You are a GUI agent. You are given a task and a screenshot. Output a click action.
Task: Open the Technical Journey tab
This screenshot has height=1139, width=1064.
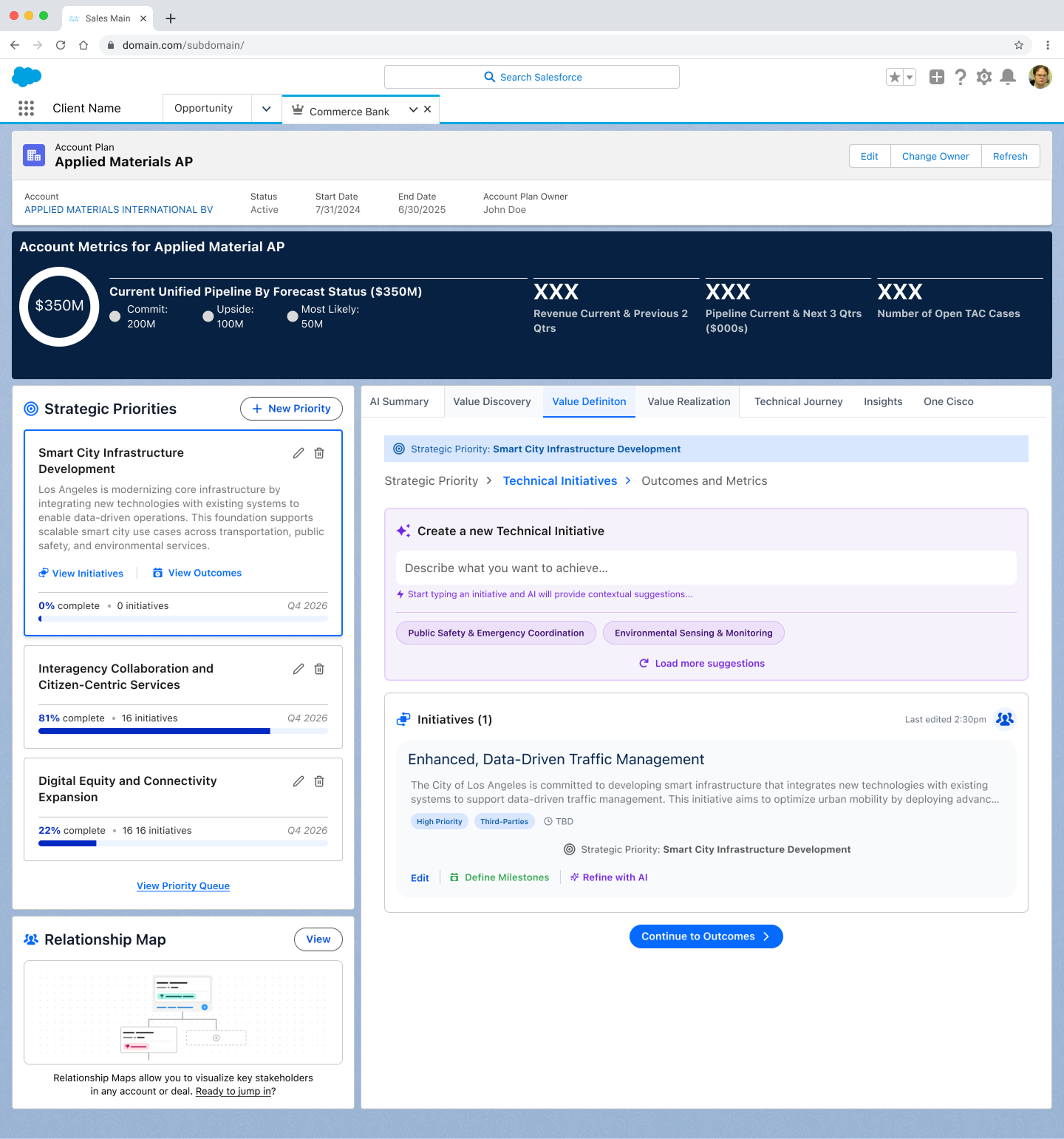pos(798,401)
